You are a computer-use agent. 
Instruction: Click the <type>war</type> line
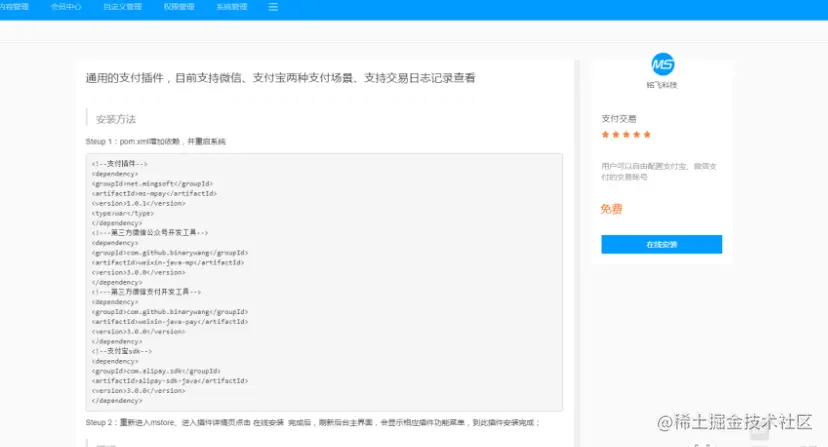[123, 213]
